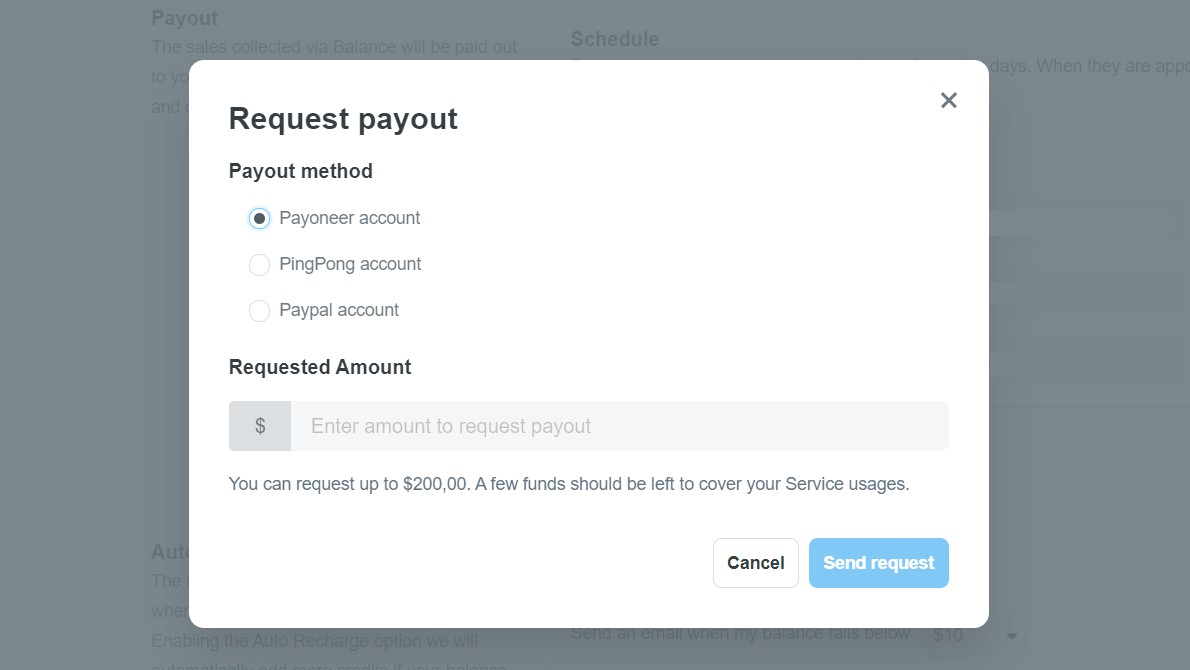Click the $200,00 request limit hint text
Image resolution: width=1190 pixels, height=670 pixels.
tap(569, 483)
